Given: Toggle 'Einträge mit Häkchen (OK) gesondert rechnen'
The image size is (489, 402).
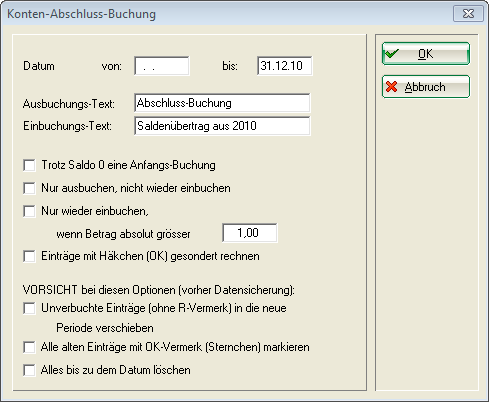Looking at the screenshot, I should [x=29, y=256].
